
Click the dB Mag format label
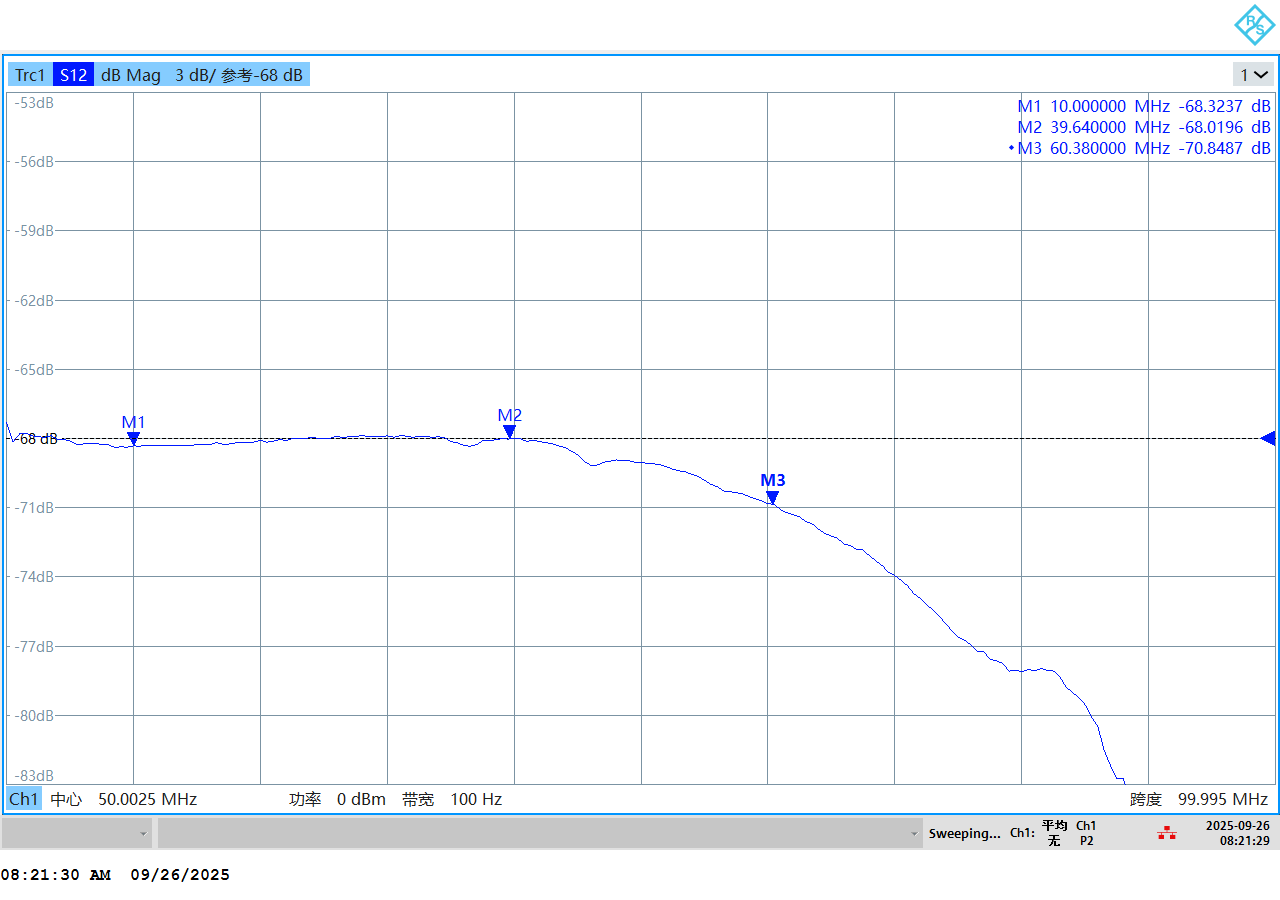coord(131,75)
